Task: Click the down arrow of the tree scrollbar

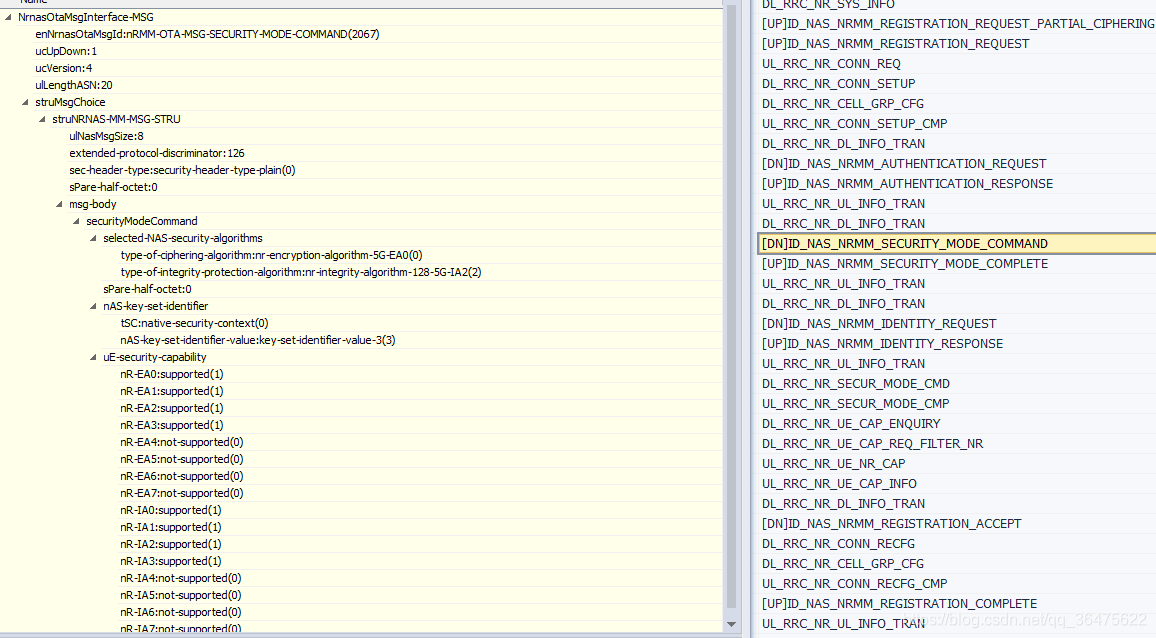Action: (731, 624)
